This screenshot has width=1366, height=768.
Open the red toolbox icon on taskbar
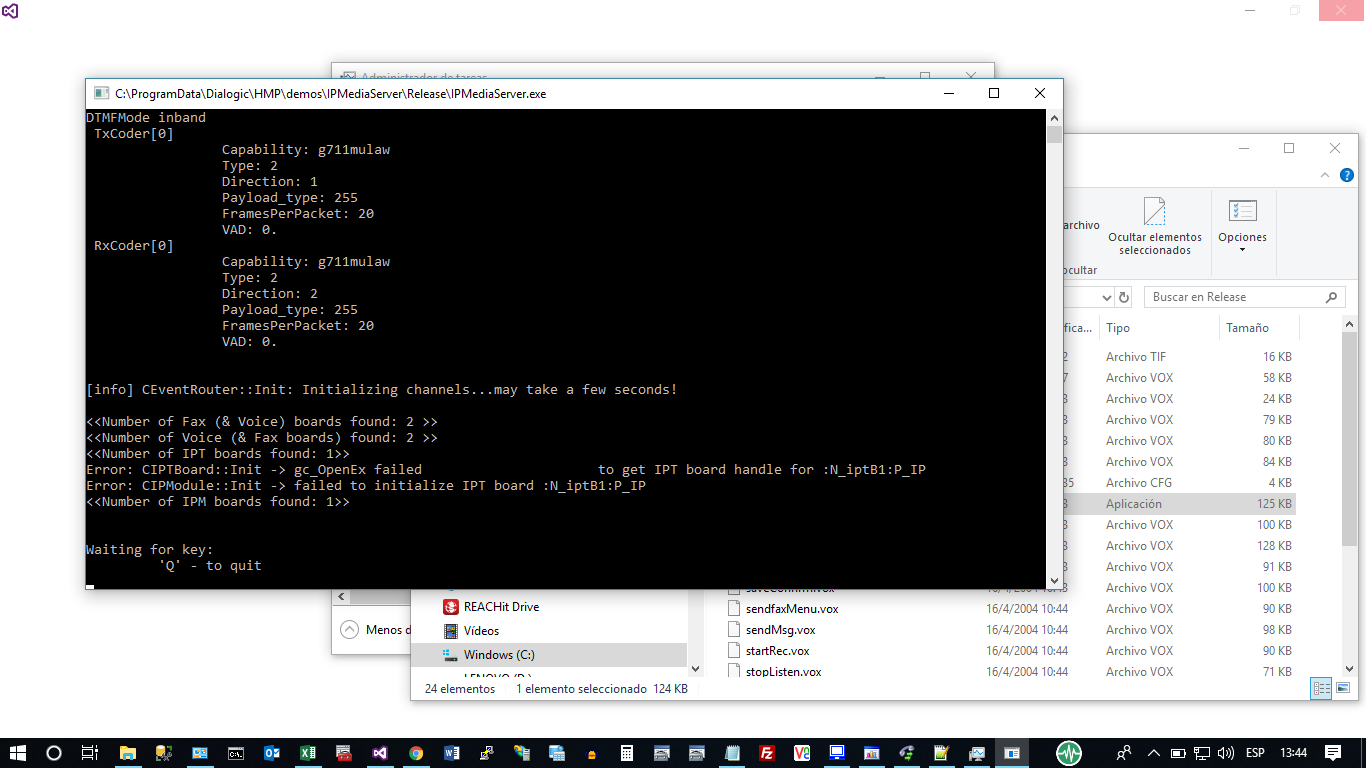pos(343,753)
